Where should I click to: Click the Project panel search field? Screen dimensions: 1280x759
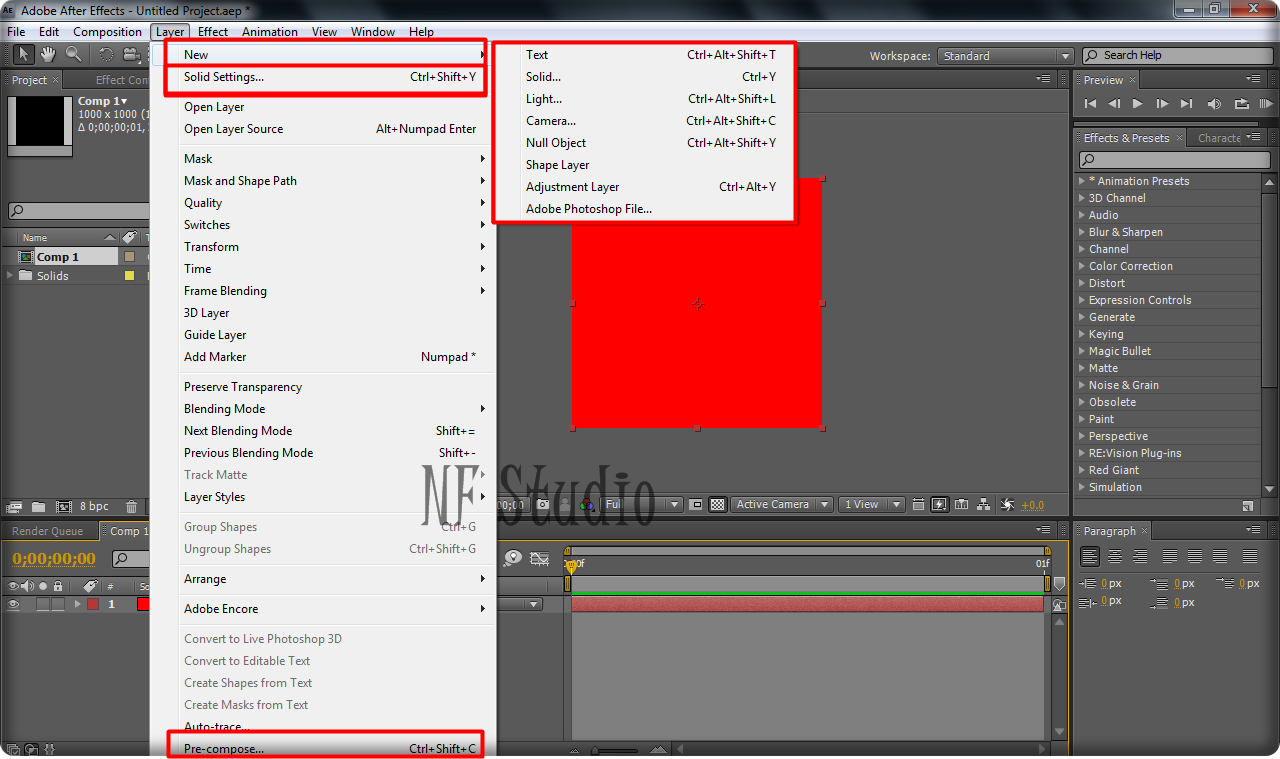(78, 211)
